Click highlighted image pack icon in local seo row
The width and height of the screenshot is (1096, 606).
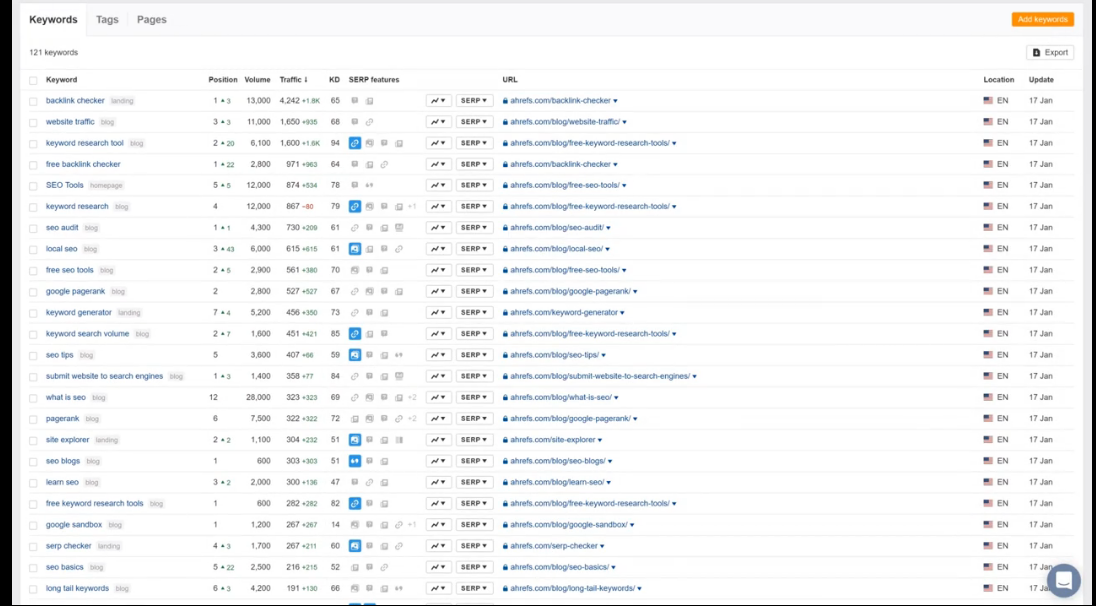355,249
